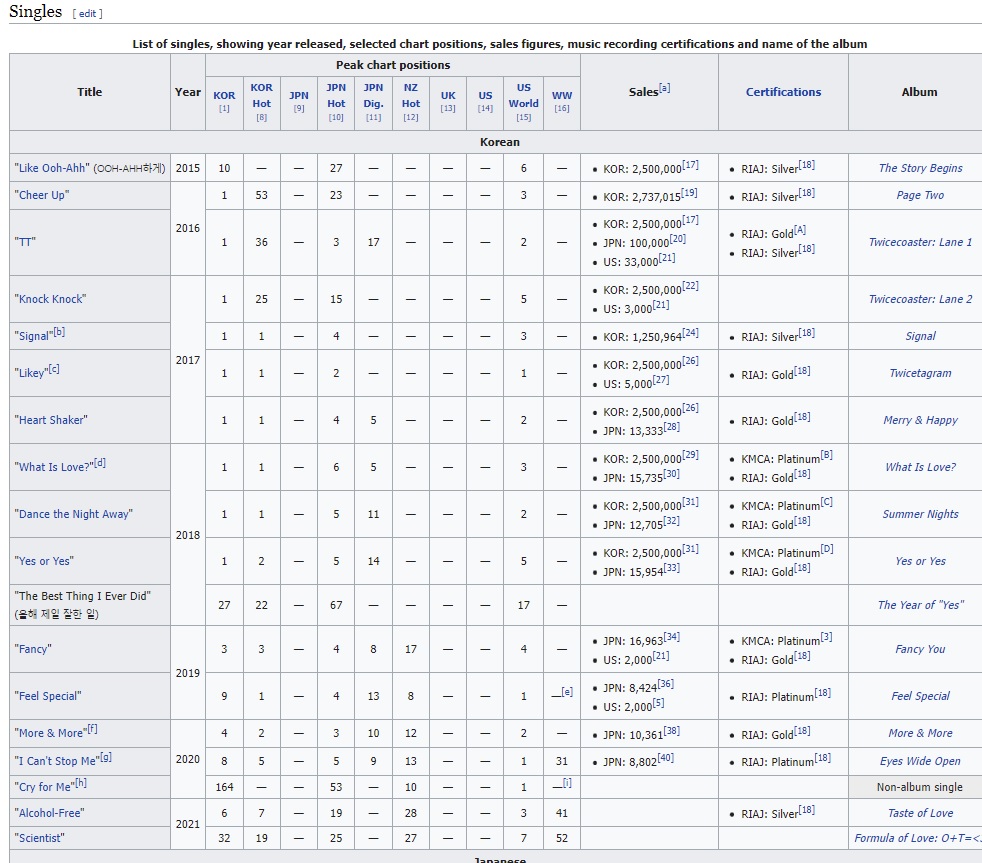Open Twicecoaster: Lane 1 album link

click(x=920, y=242)
